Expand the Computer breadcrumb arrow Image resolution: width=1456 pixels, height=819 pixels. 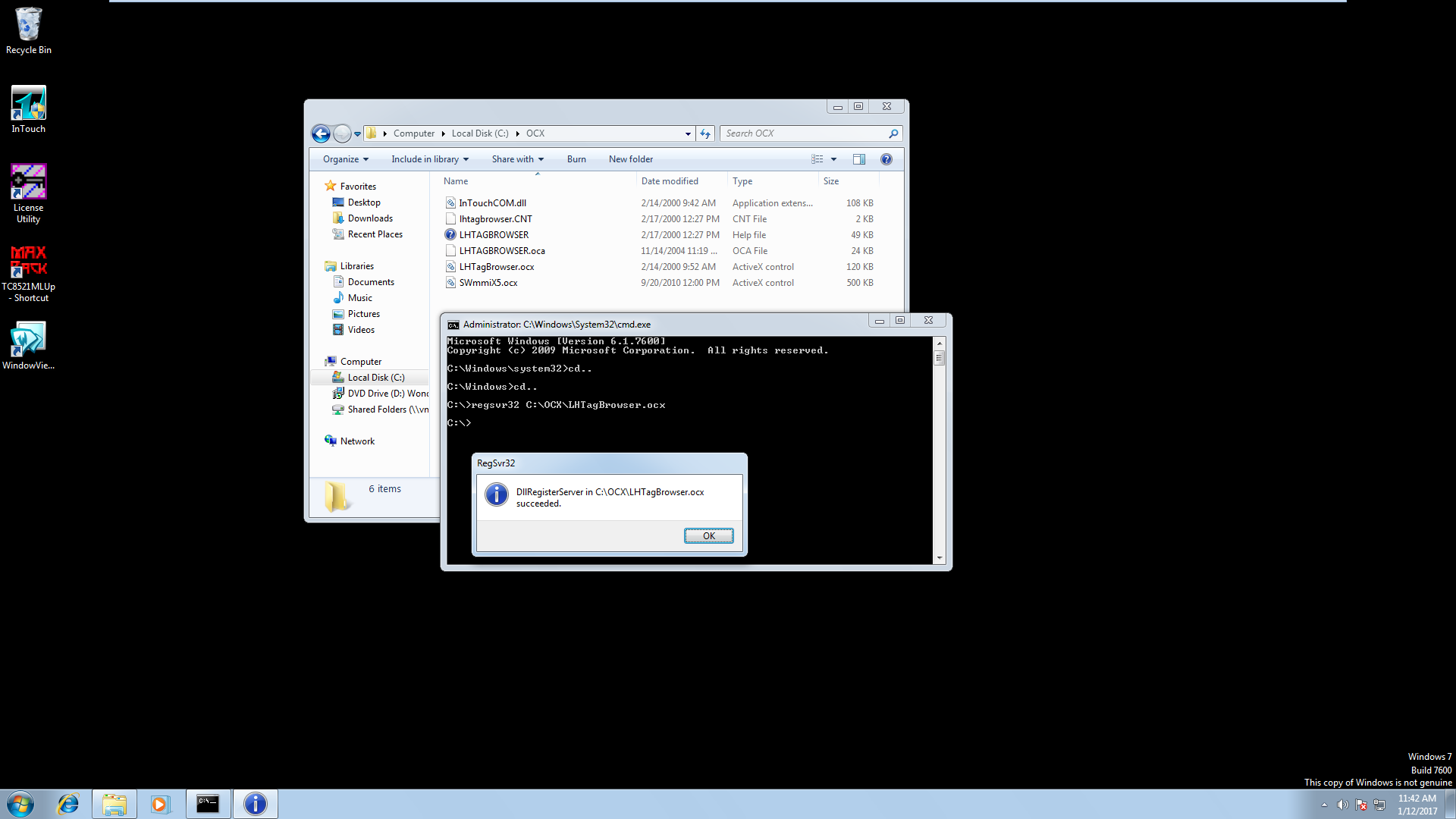point(443,133)
